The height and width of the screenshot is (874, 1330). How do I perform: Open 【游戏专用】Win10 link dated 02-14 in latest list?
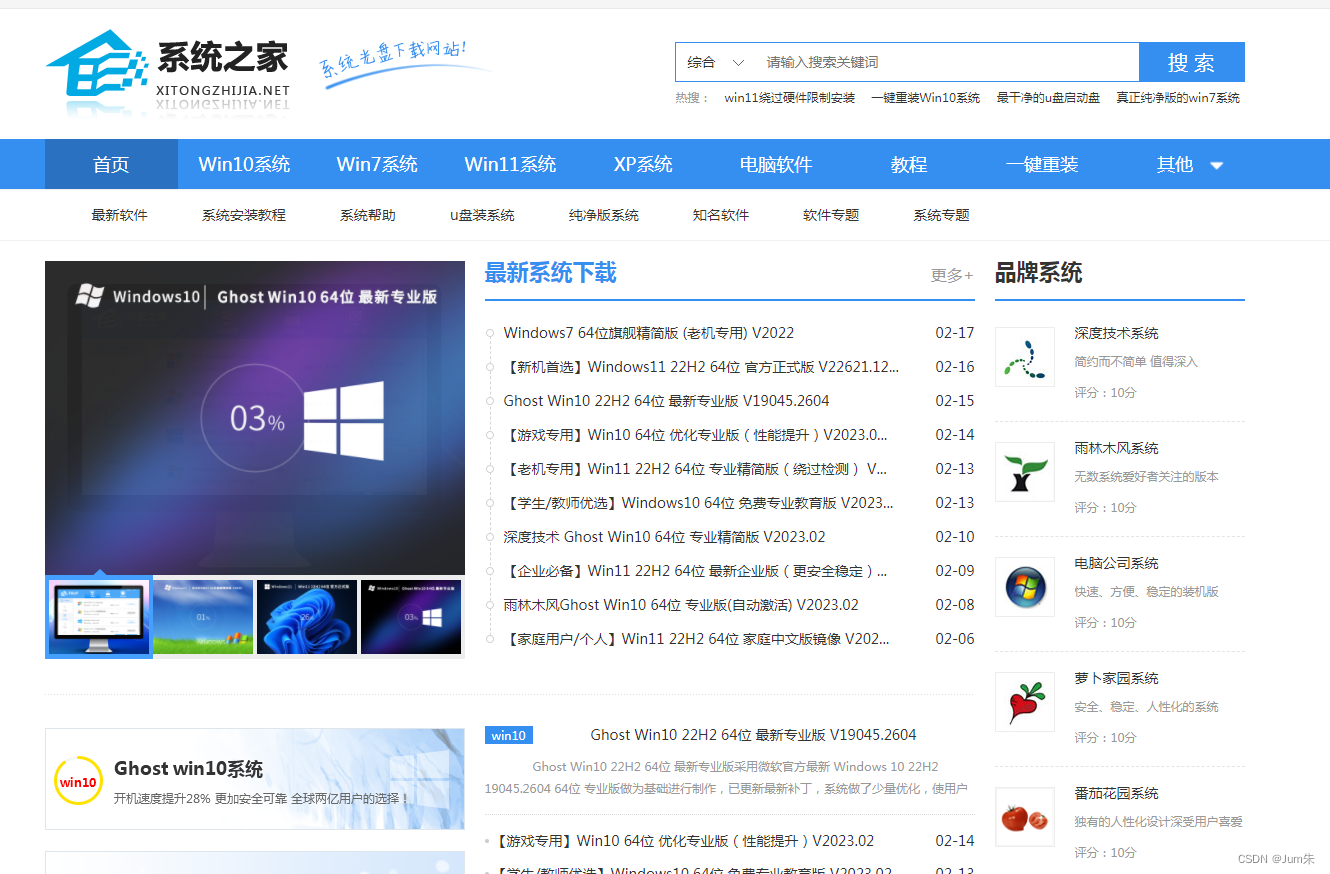pyautogui.click(x=696, y=435)
